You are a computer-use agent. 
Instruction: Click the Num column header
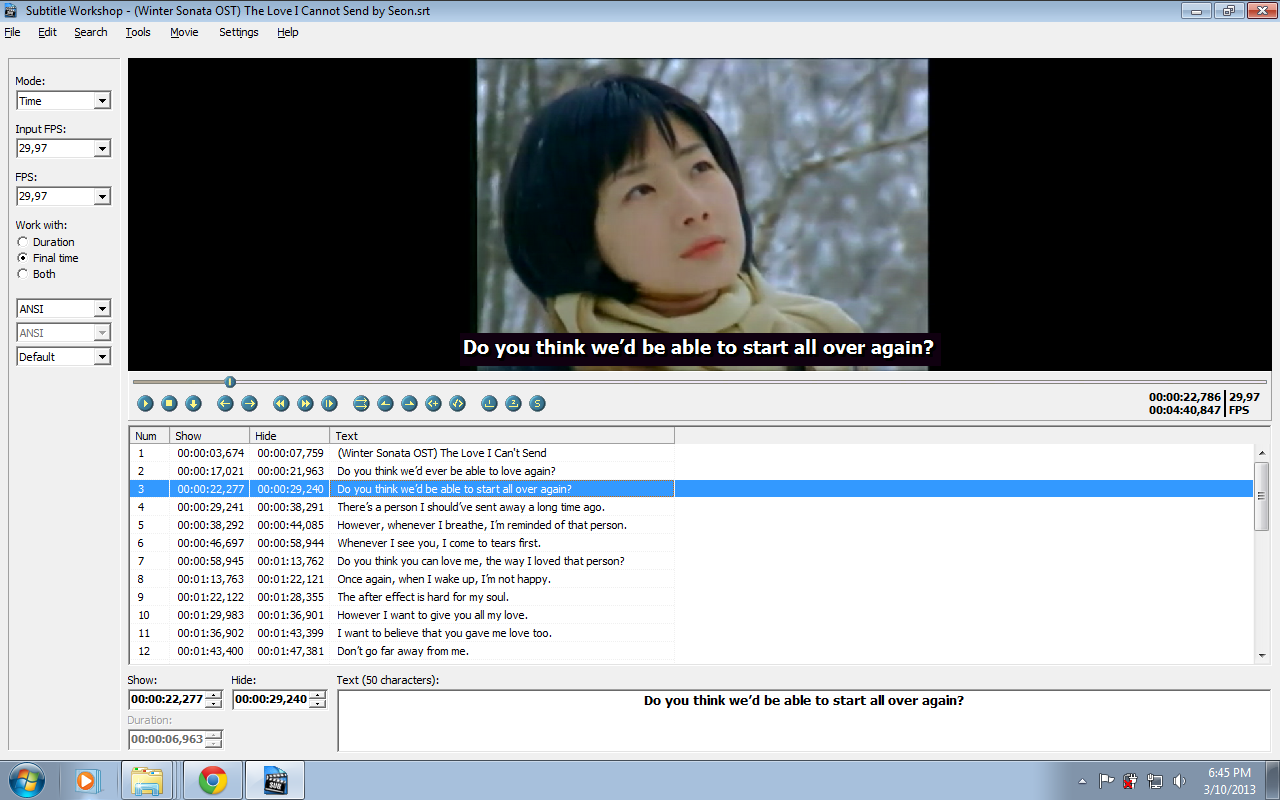pos(149,436)
